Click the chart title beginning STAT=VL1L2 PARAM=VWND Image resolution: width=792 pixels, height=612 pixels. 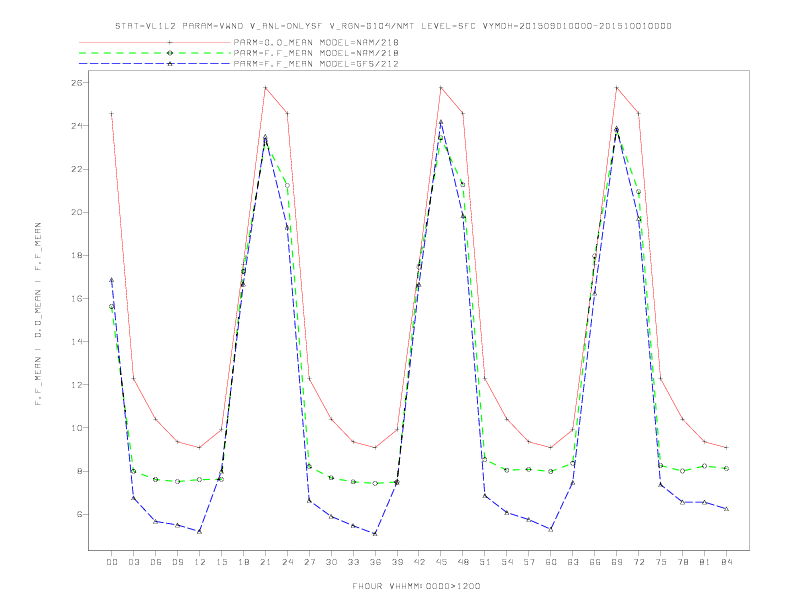click(x=393, y=26)
